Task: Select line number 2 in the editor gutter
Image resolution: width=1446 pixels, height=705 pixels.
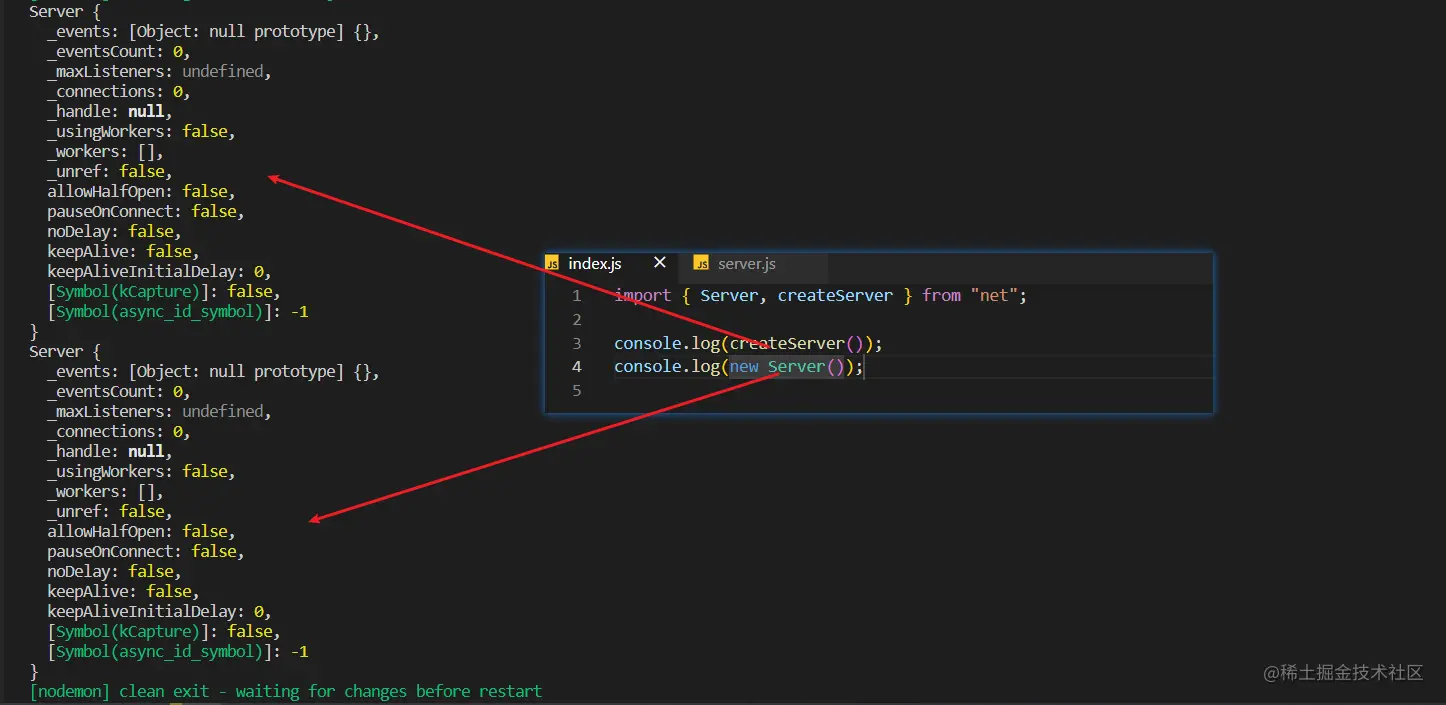Action: pyautogui.click(x=576, y=320)
